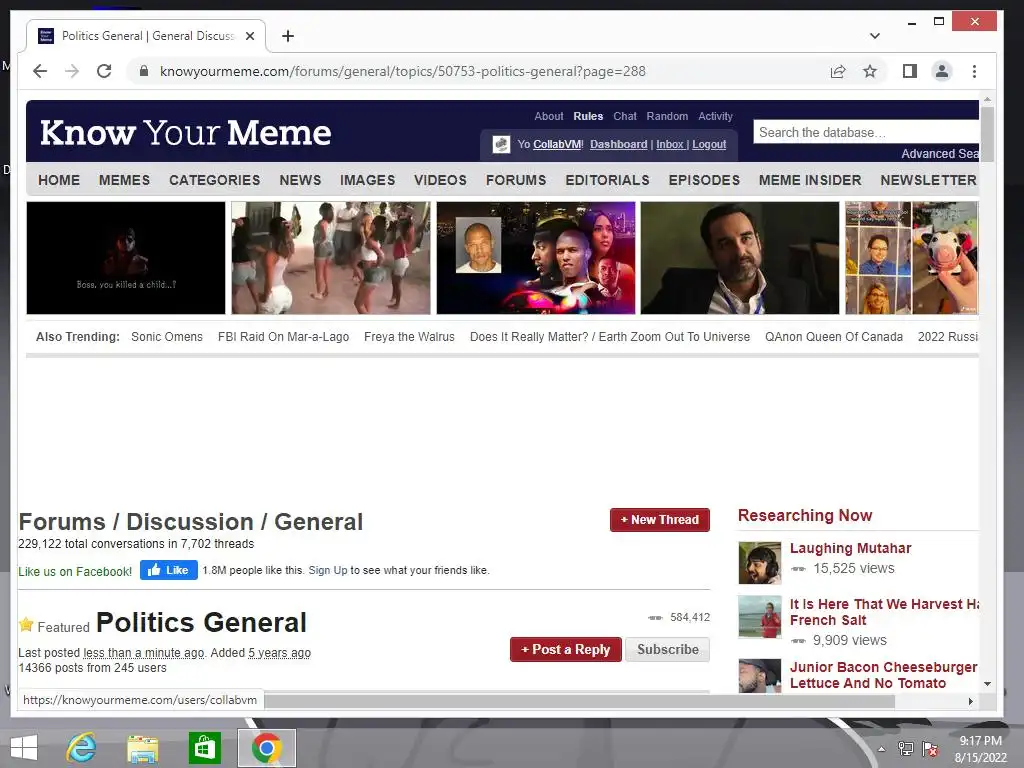This screenshot has width=1024, height=768.
Task: Open the Laughing Mutahar entry
Action: click(850, 549)
